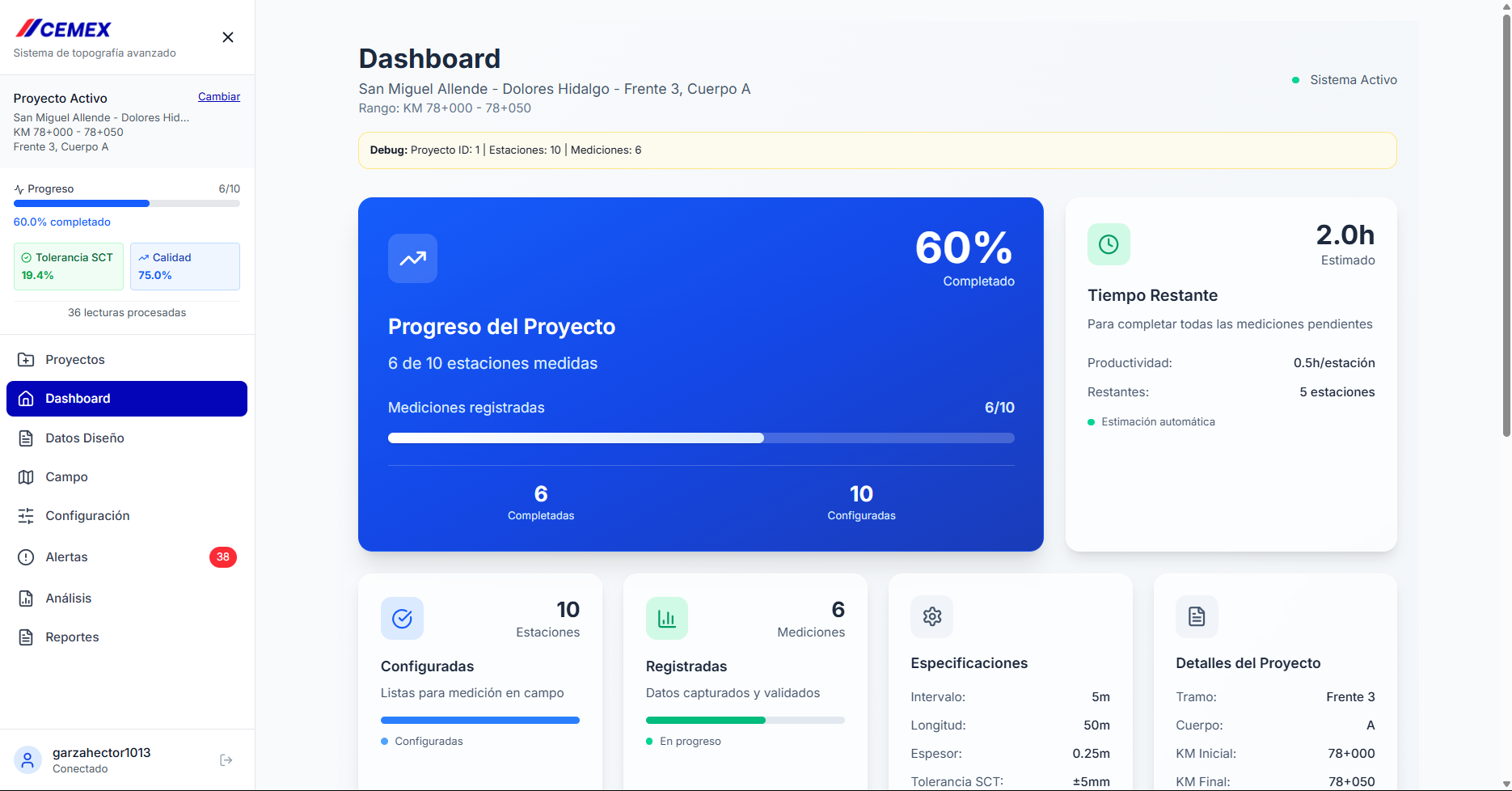Click the Debug info banner
1512x791 pixels.
[x=877, y=150]
